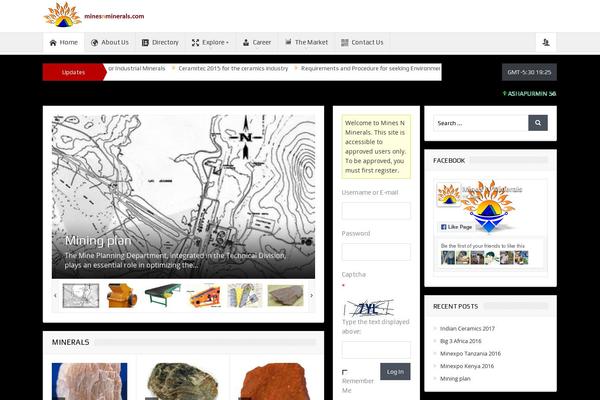This screenshot has width=600, height=400.
Task: Open Minexpo Tanzania 2016 post
Action: [x=470, y=354]
